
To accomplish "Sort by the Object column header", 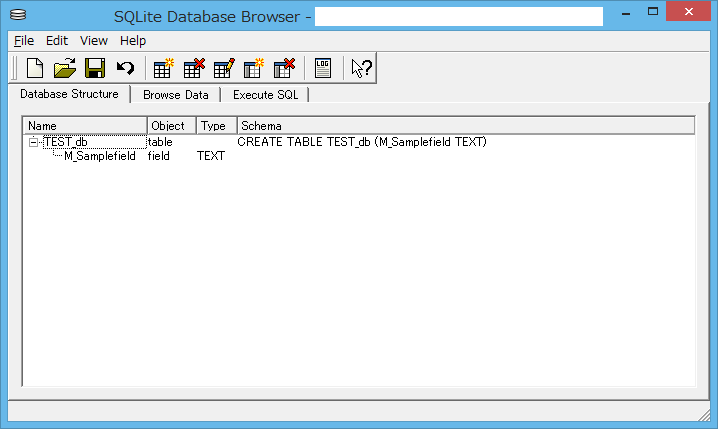I will pyautogui.click(x=172, y=125).
